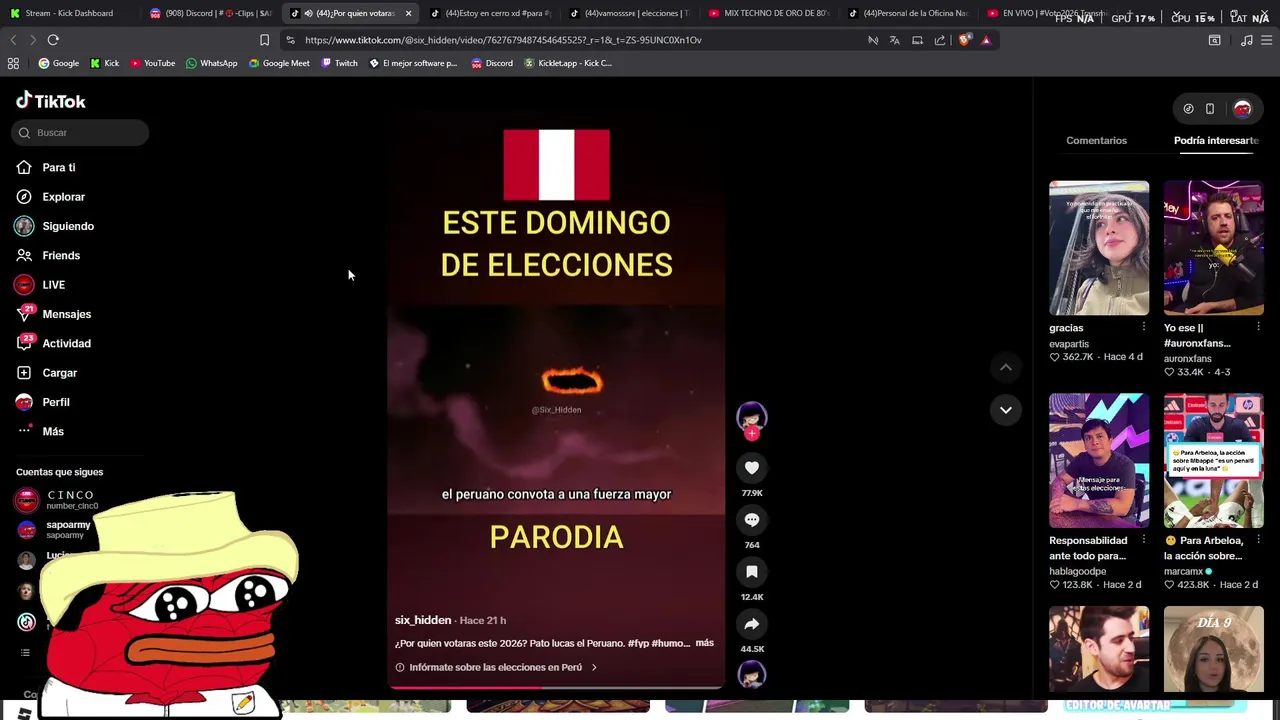Click the translate page icon in address bar
This screenshot has width=1280, height=720.
click(x=894, y=40)
